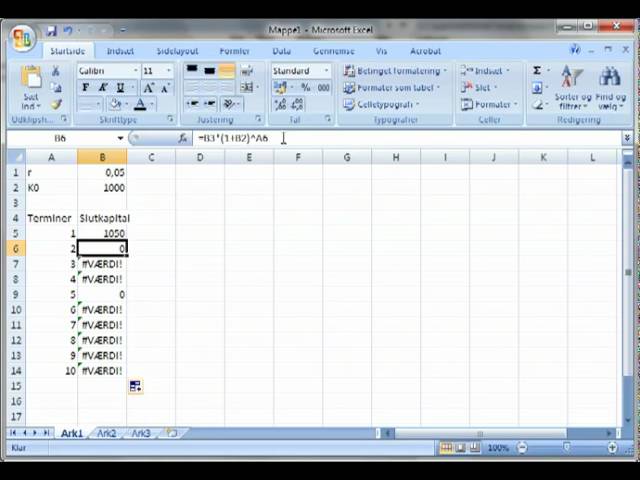Viewport: 640px width, 480px height.
Task: Insert a new worksheet tab
Action: pyautogui.click(x=172, y=433)
